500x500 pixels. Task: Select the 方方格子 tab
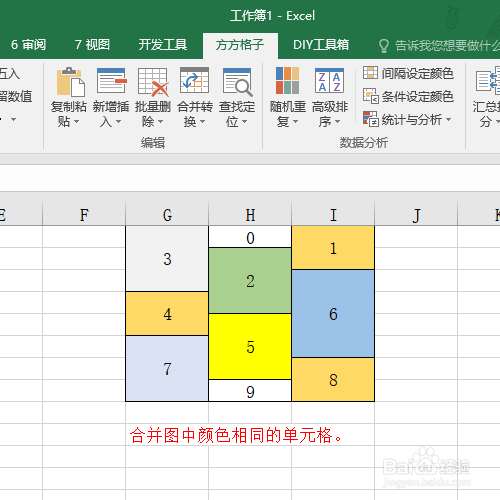[240, 45]
